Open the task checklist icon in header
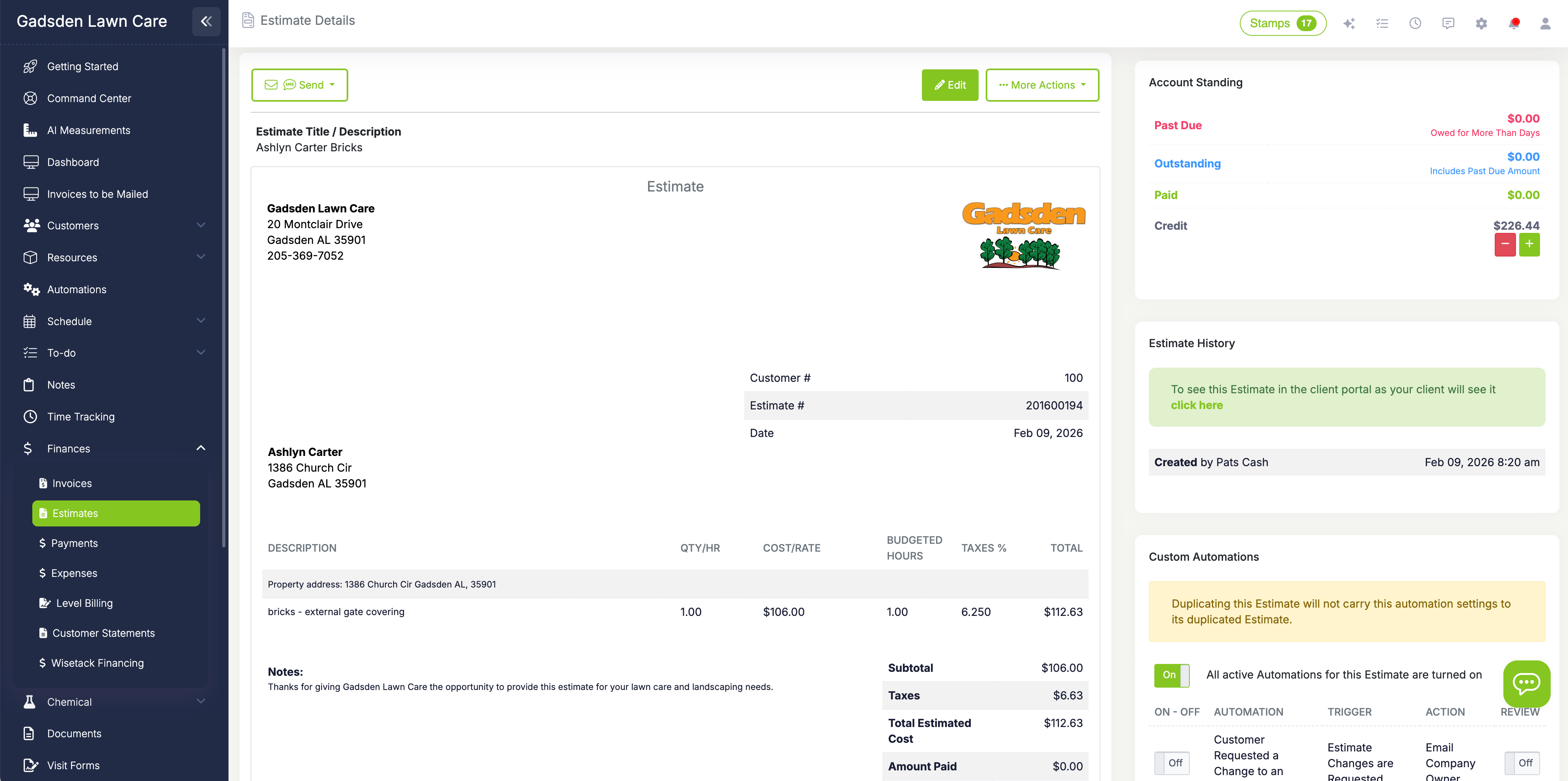The height and width of the screenshot is (781, 1568). tap(1382, 23)
